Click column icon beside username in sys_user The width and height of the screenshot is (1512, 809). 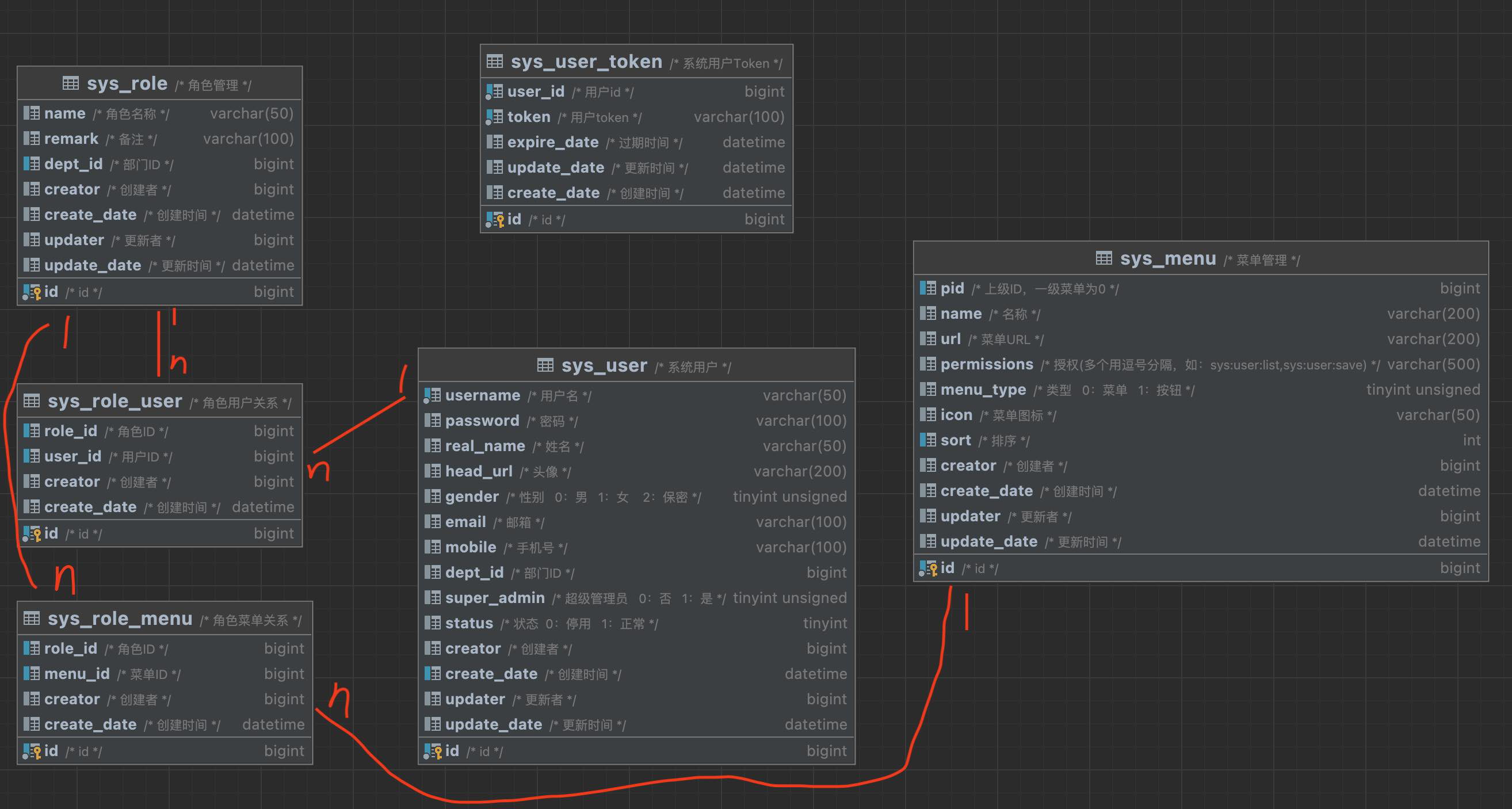[432, 395]
